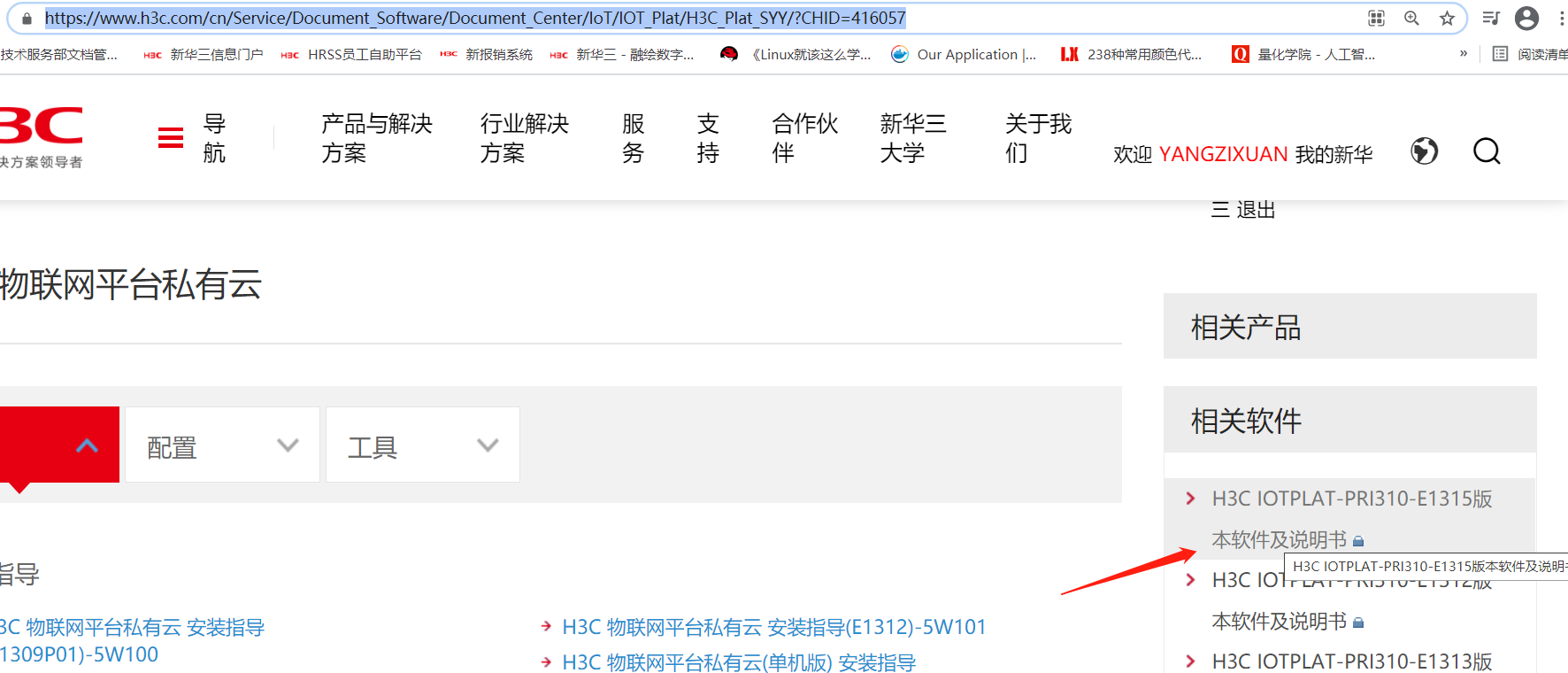This screenshot has width=1568, height=673.
Task: Go to the H3C logo homepage
Action: 42,137
